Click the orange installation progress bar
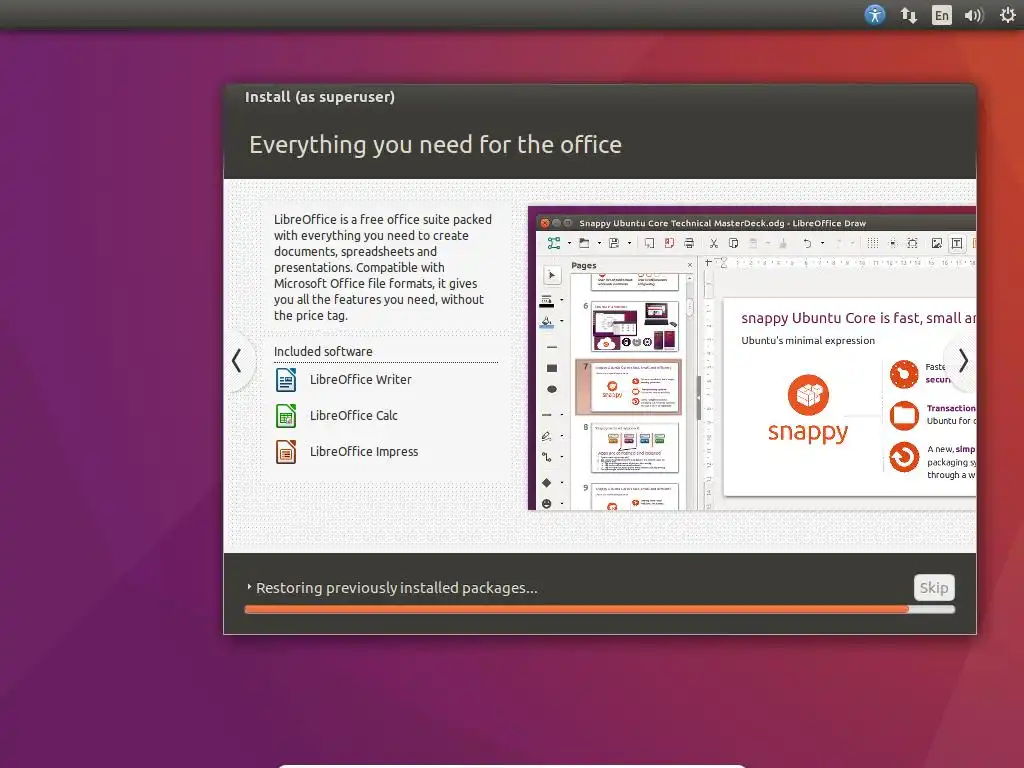 pyautogui.click(x=599, y=609)
